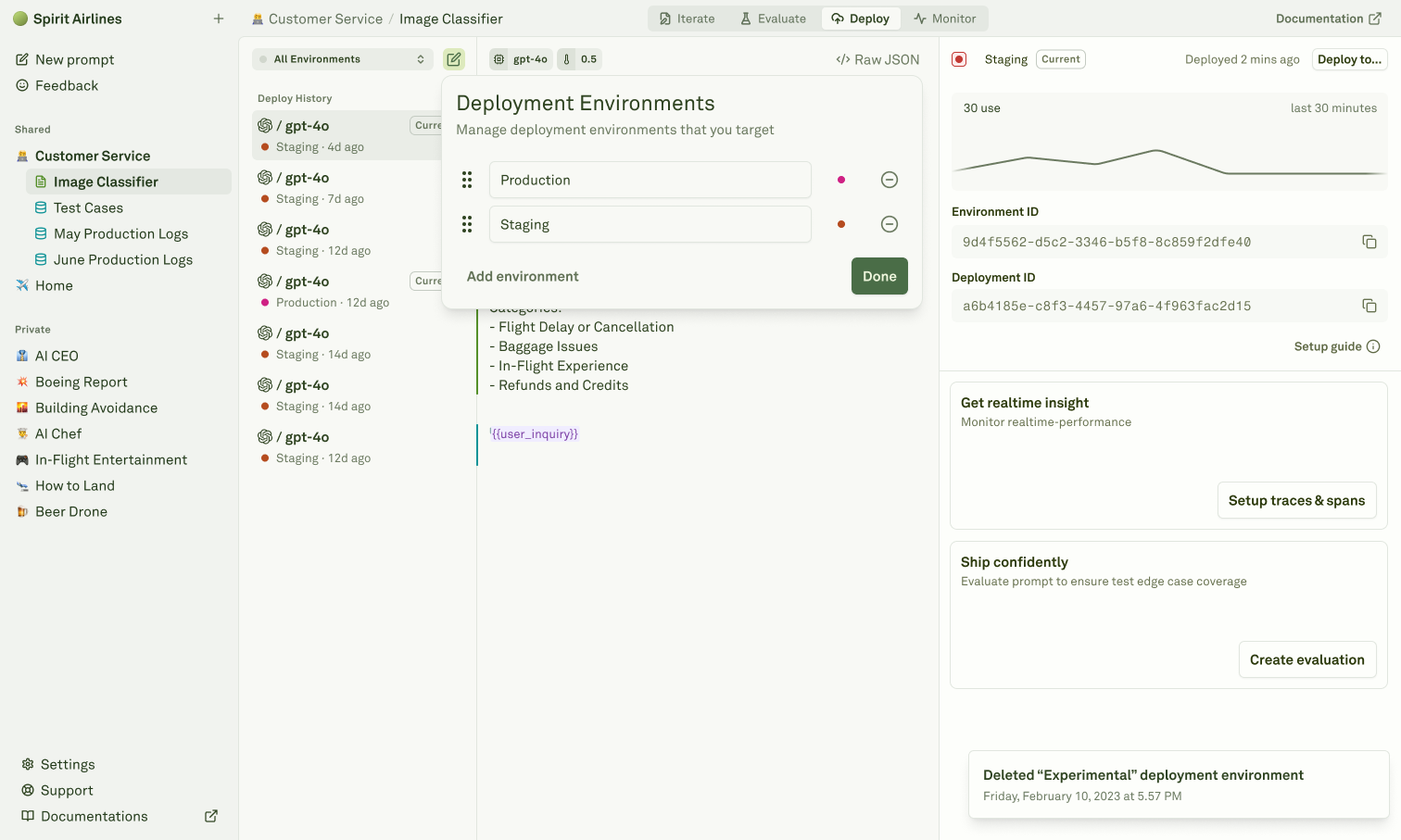The image size is (1401, 840).
Task: Open the environments editor pencil icon
Action: [x=454, y=58]
